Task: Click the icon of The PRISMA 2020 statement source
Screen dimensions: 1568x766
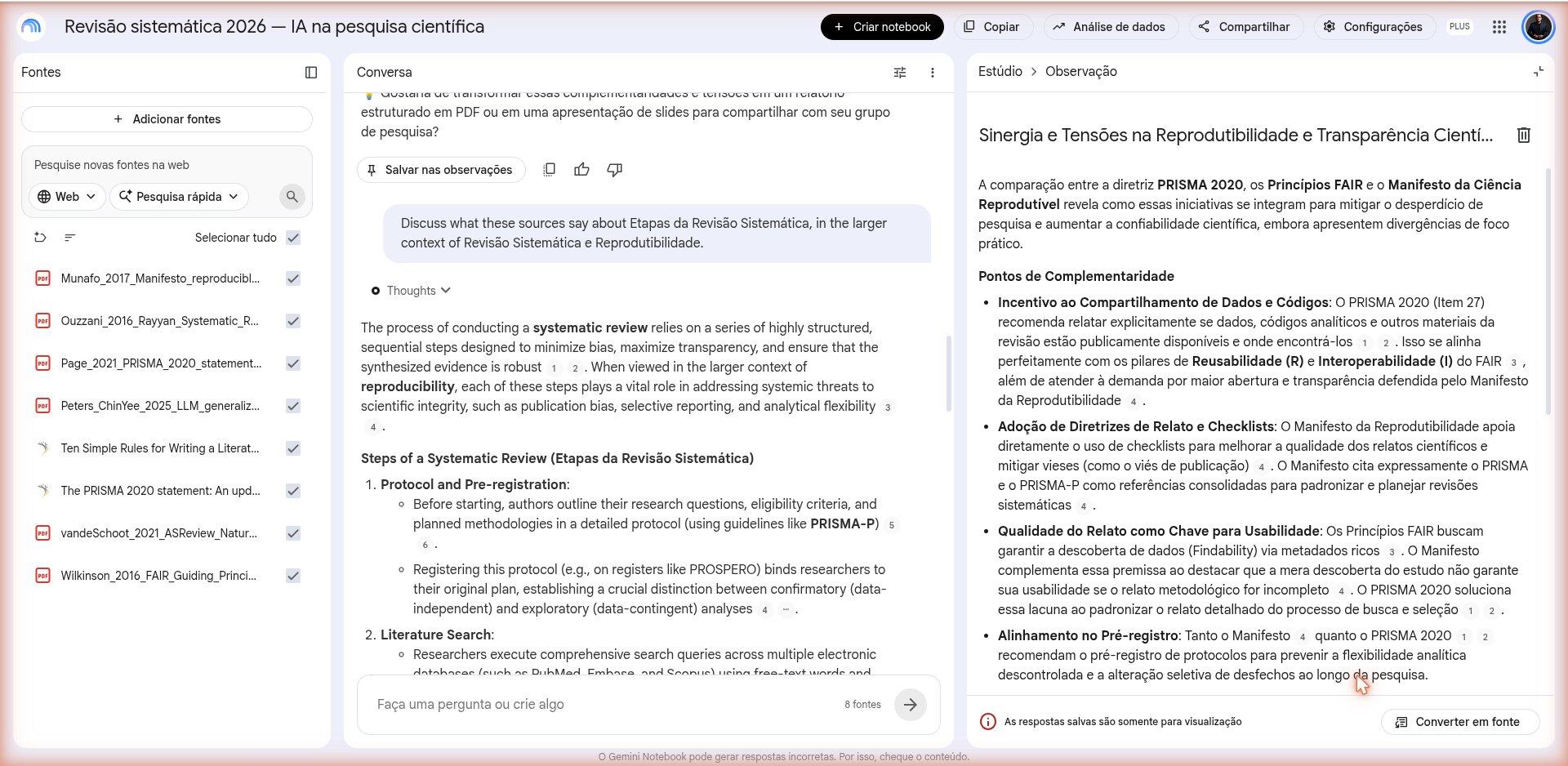Action: point(42,491)
